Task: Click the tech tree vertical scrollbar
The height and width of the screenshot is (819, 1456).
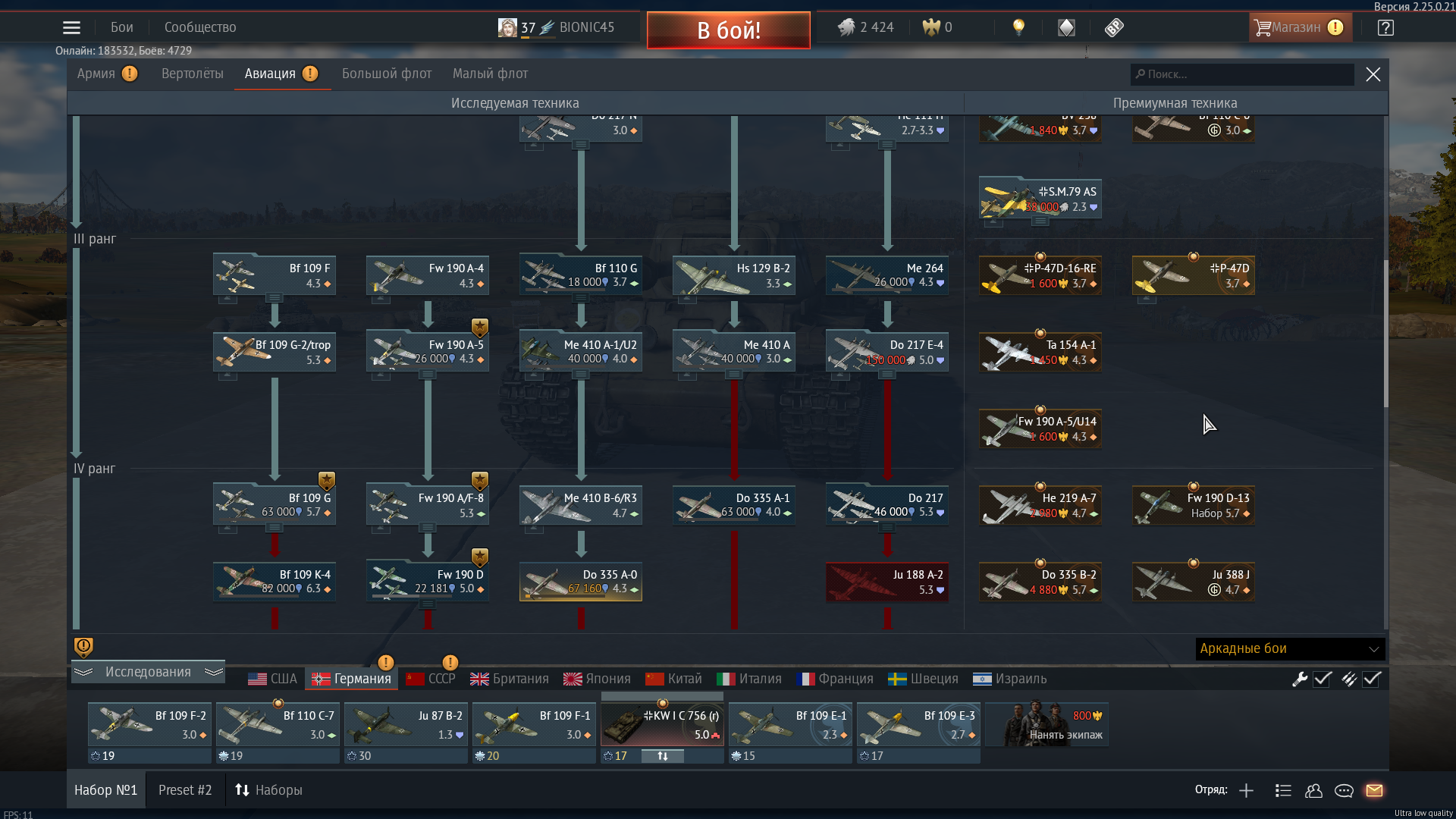Action: [1386, 334]
